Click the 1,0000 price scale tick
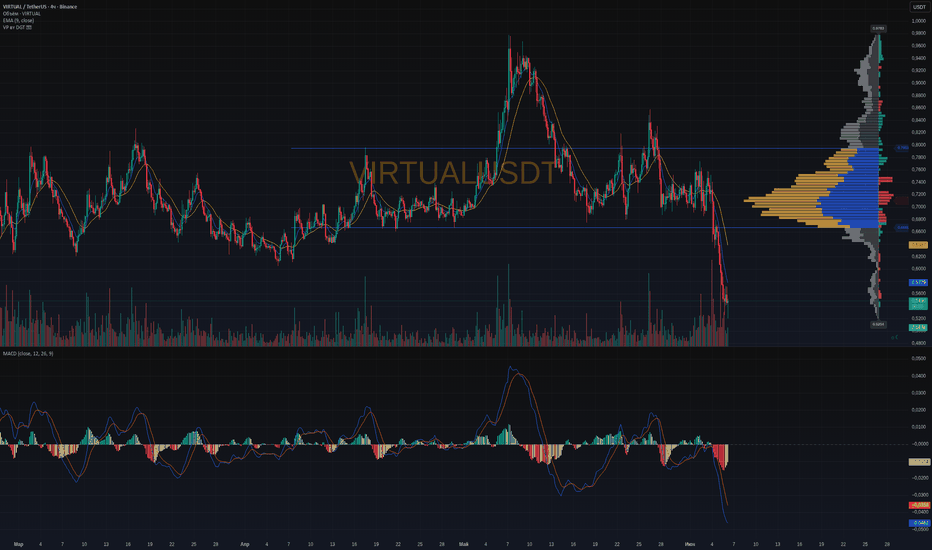The width and height of the screenshot is (932, 550). (x=918, y=21)
